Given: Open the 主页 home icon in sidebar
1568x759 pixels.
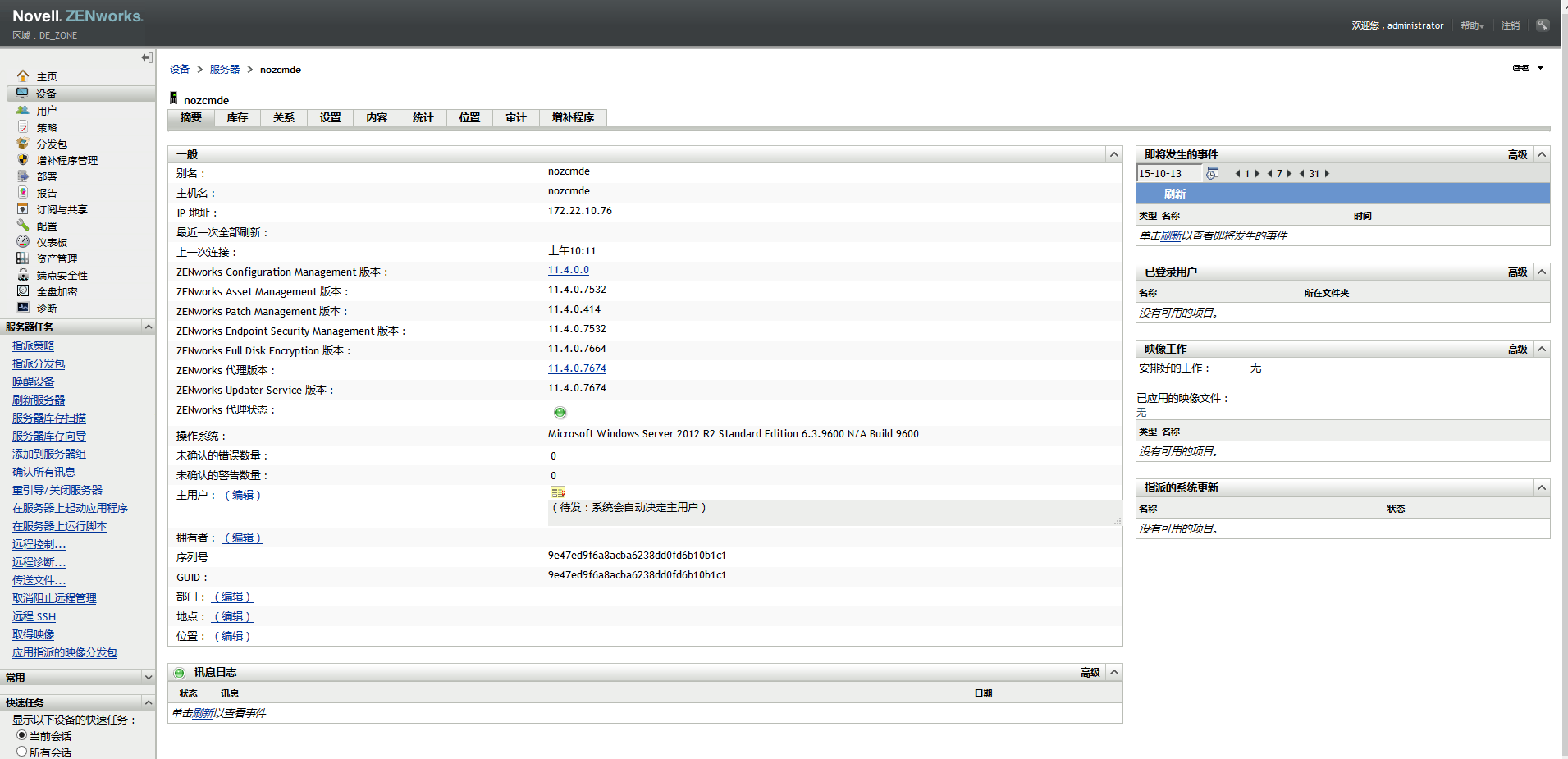Looking at the screenshot, I should (x=23, y=76).
